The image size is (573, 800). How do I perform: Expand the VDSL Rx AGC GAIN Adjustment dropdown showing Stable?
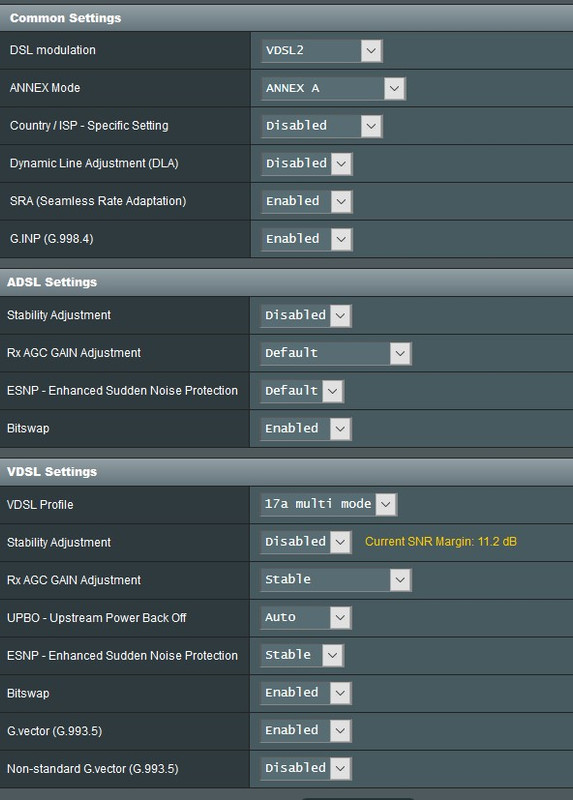click(x=336, y=580)
